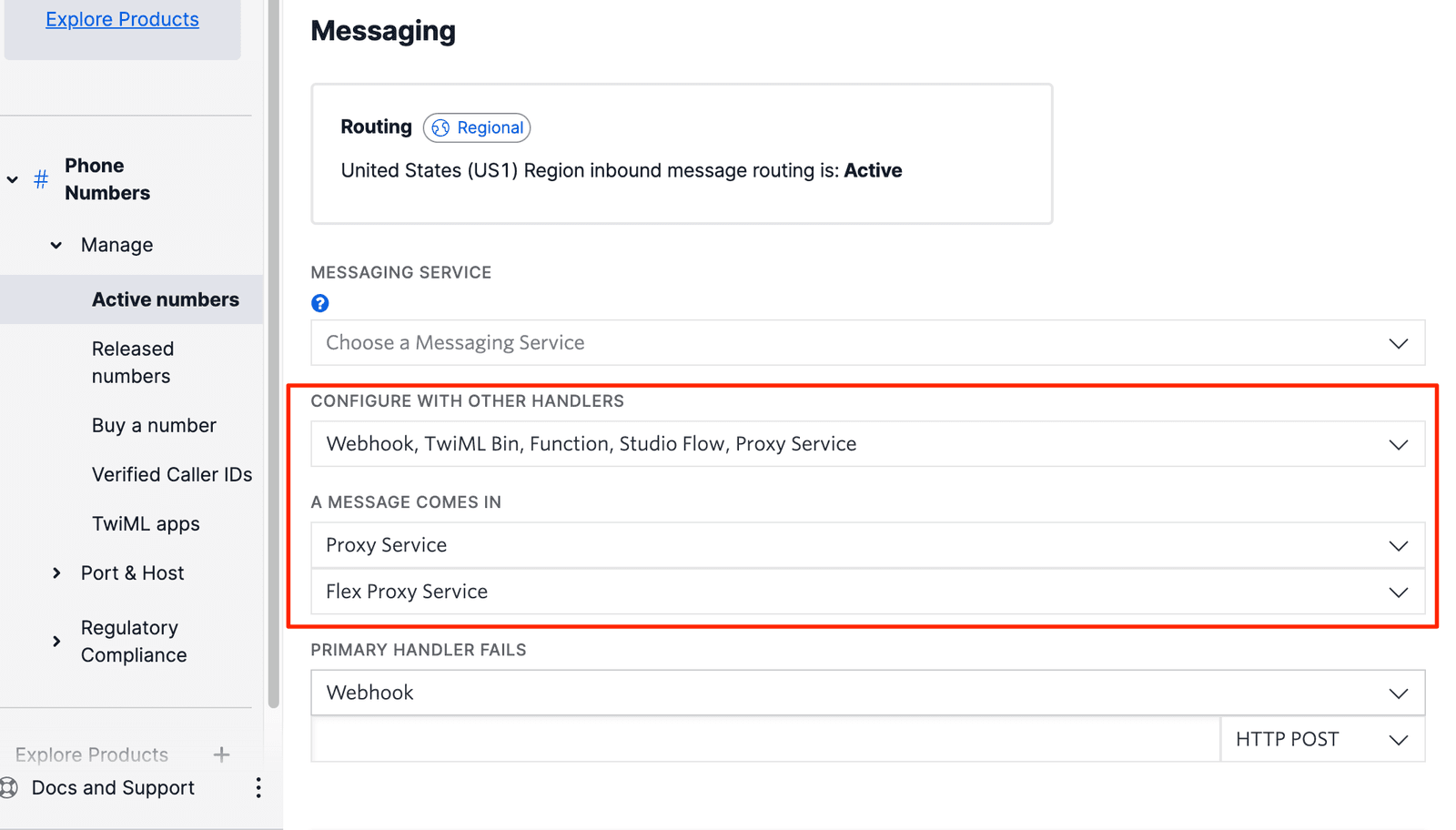
Task: Click the plus icon next to Explore Products
Action: pos(221,754)
